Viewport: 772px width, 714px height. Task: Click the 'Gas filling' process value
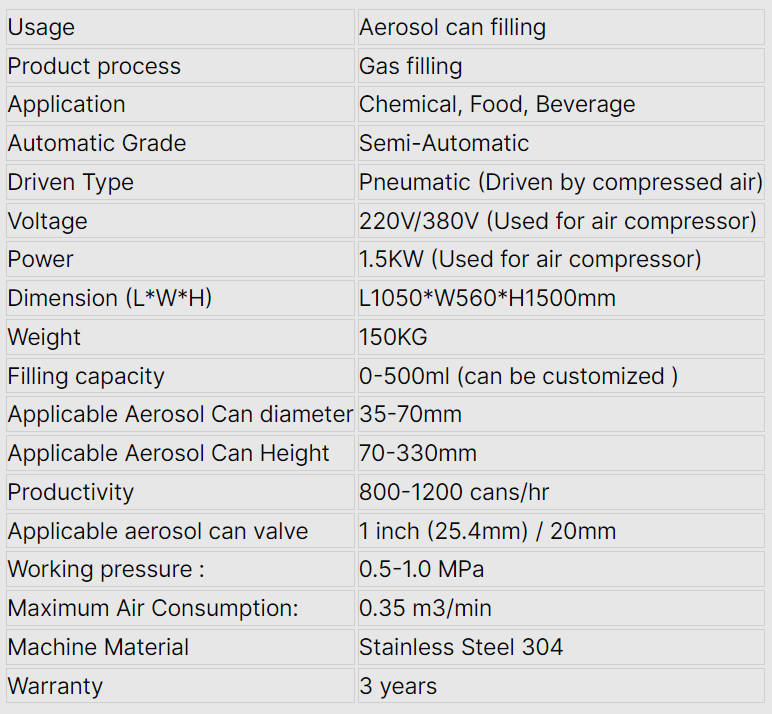click(410, 66)
